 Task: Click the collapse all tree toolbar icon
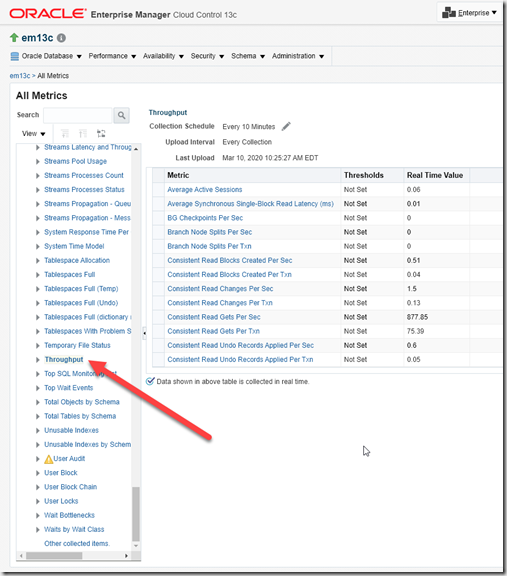[x=83, y=133]
